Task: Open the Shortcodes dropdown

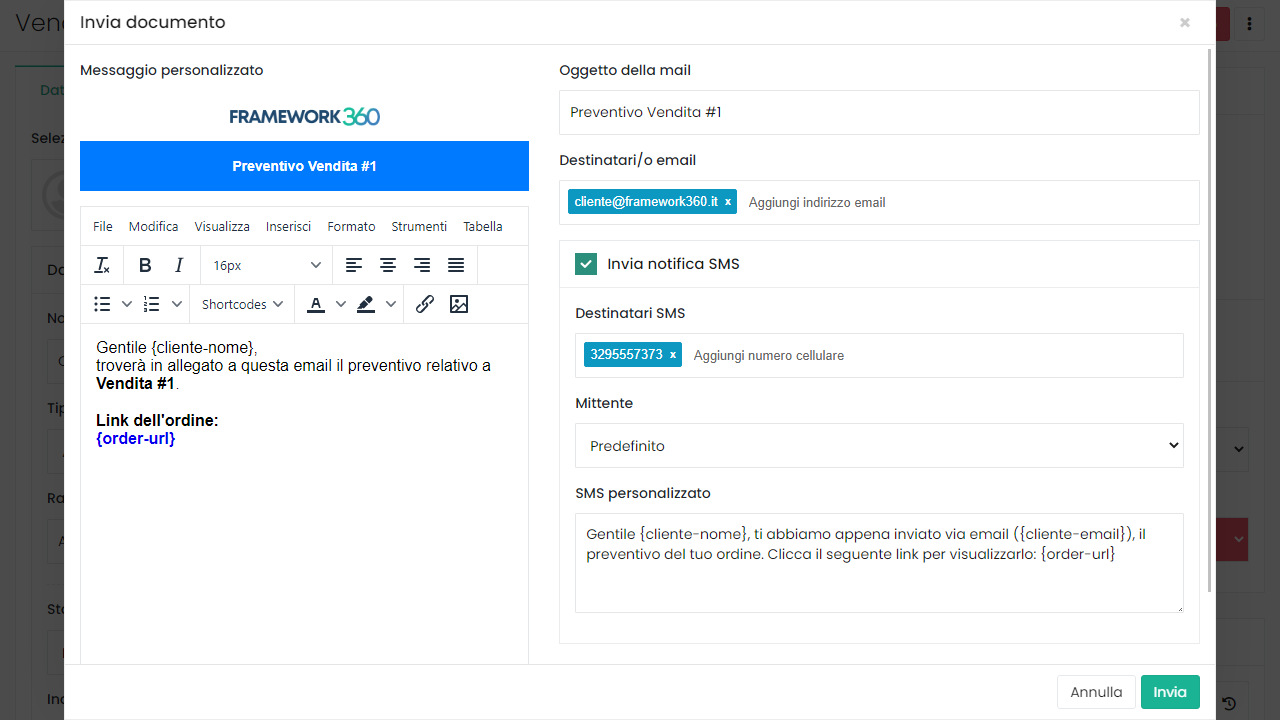Action: coord(242,304)
